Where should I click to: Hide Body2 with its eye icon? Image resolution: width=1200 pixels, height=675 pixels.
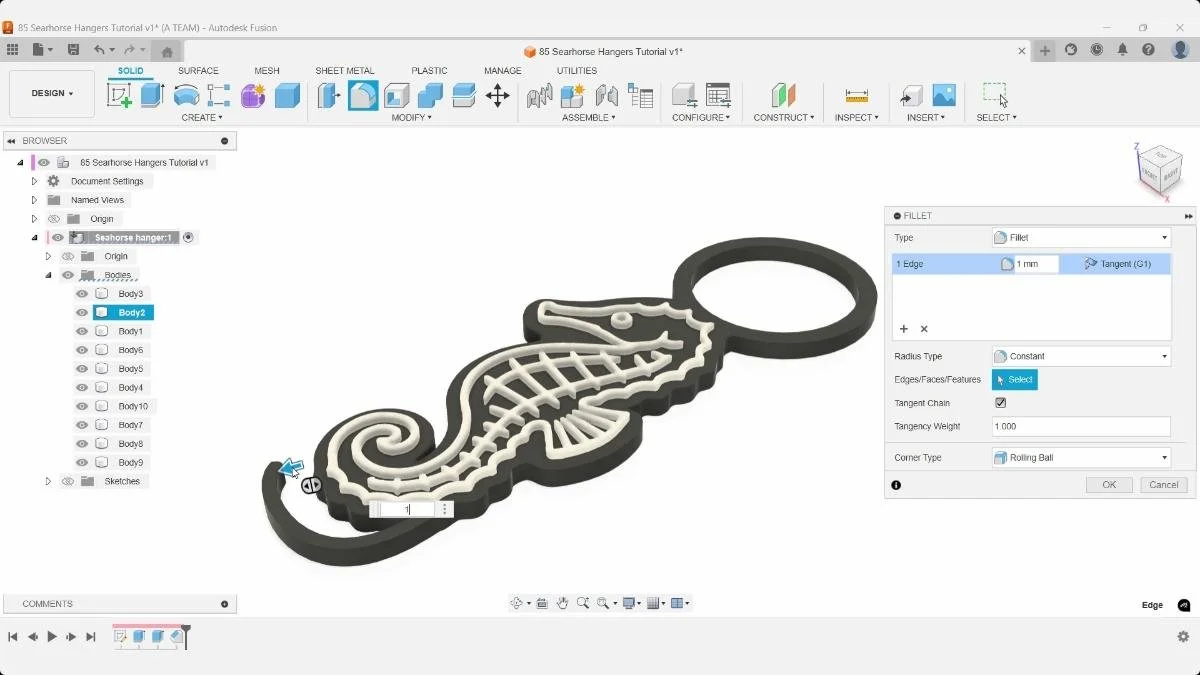[x=82, y=313]
